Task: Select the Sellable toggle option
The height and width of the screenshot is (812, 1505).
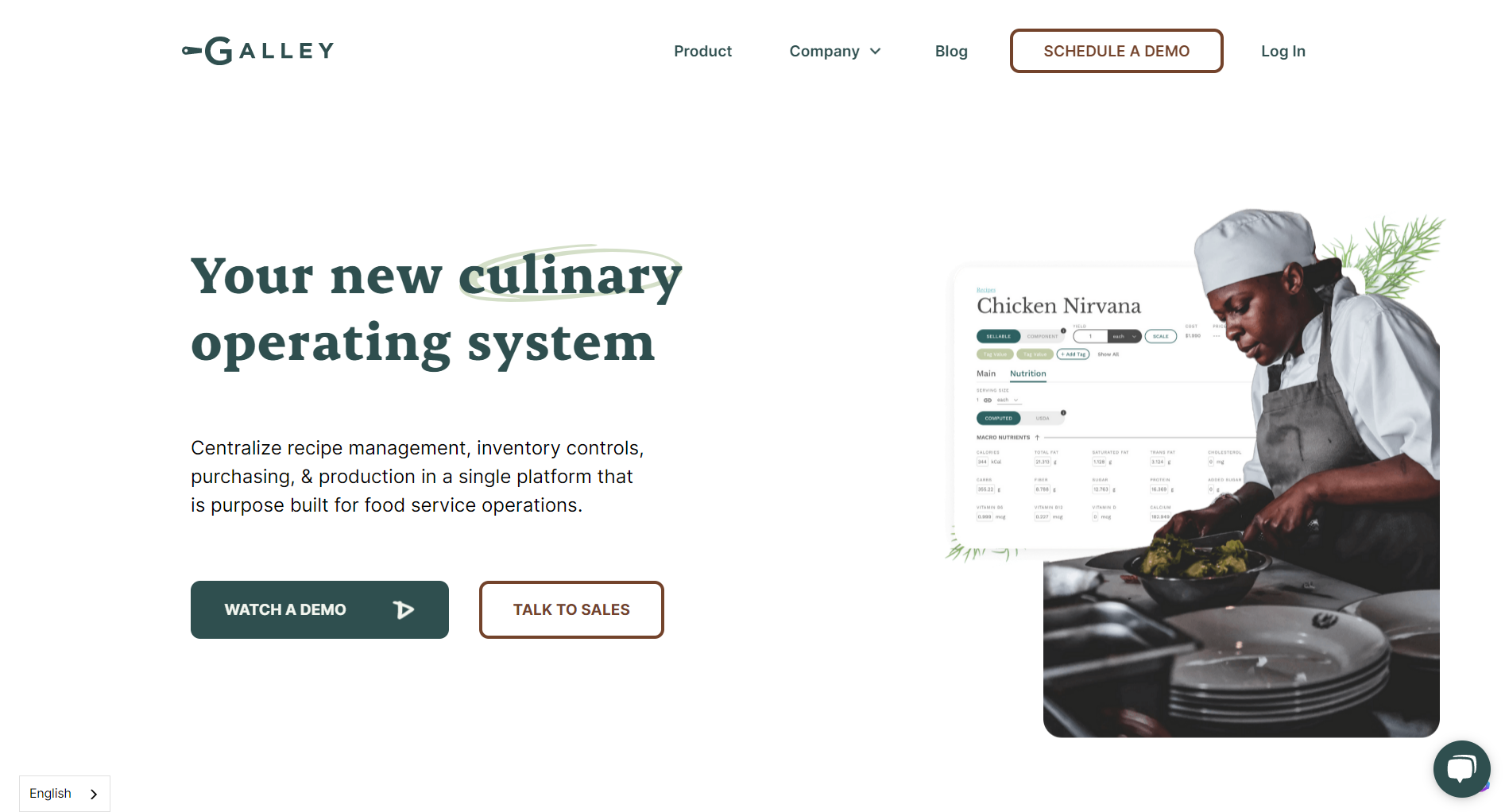Action: [999, 336]
